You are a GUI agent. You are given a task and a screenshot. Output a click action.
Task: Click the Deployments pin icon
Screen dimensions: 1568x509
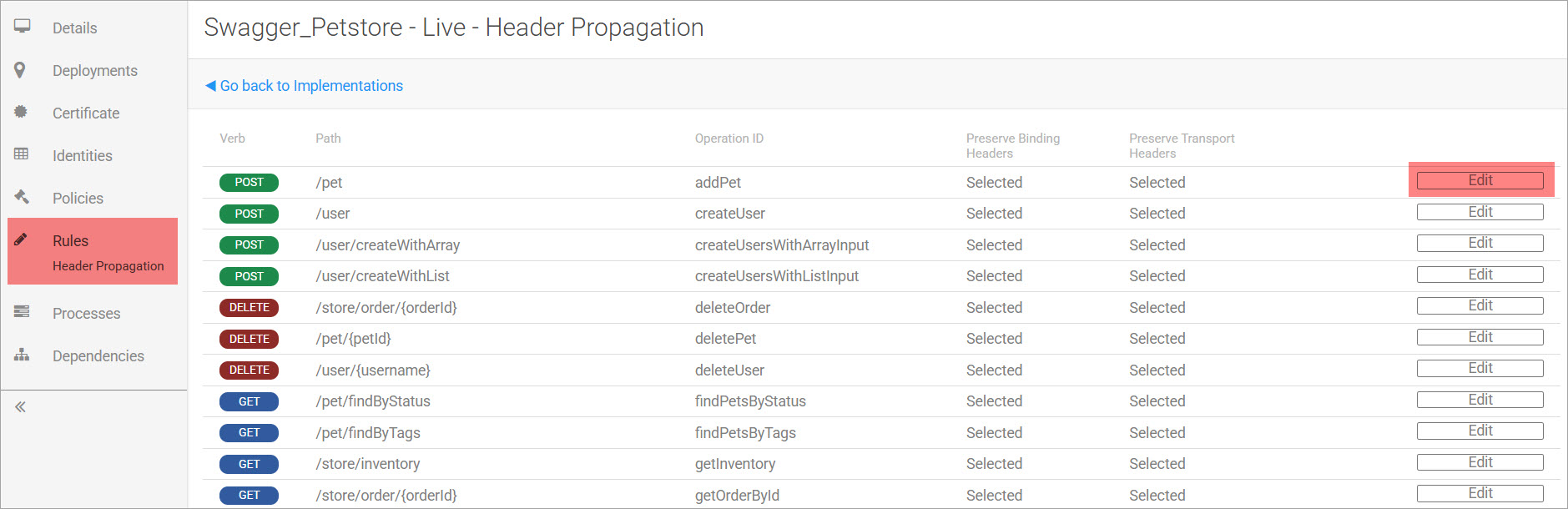pyautogui.click(x=20, y=69)
